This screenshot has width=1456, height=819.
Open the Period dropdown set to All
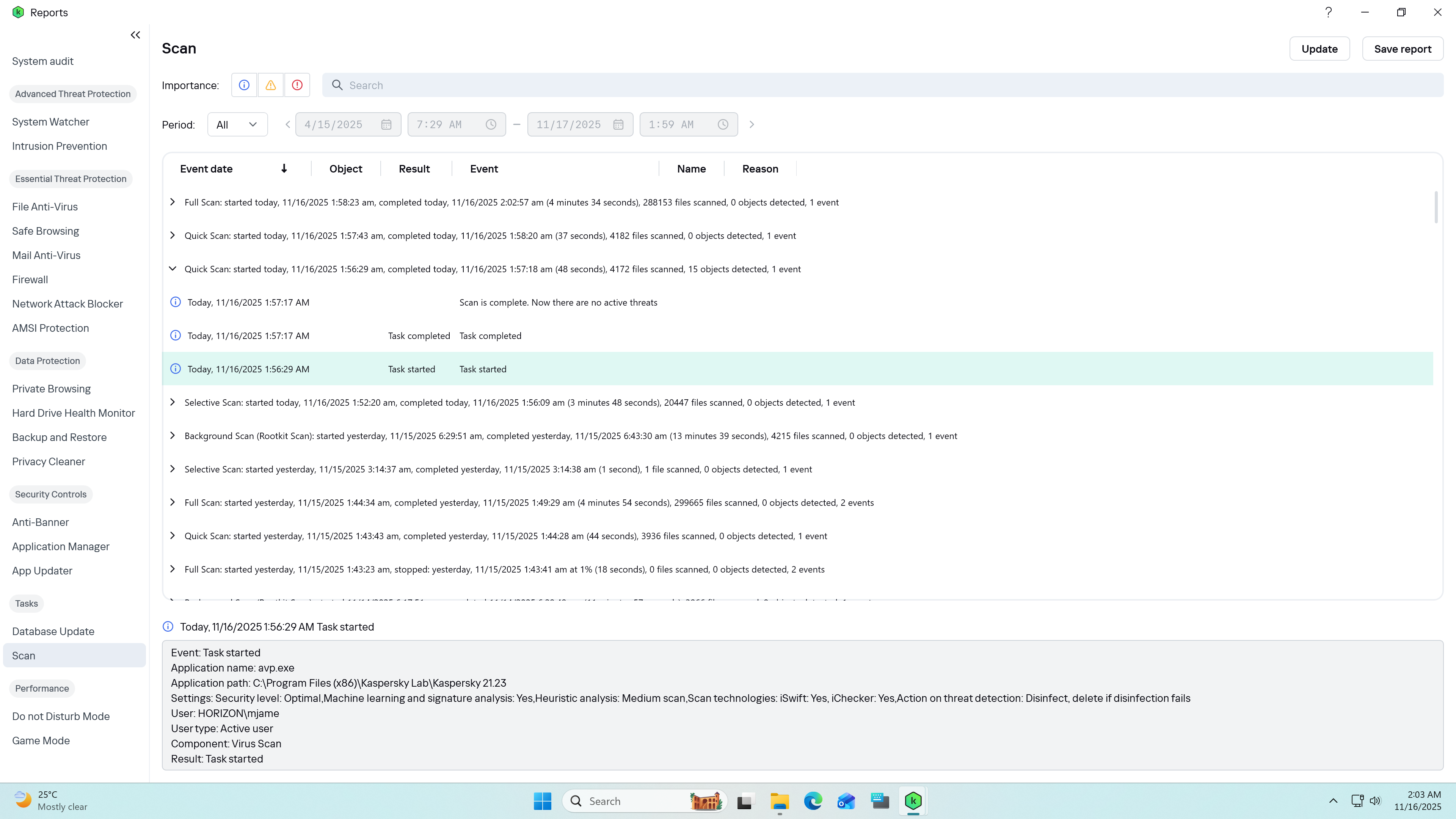(237, 124)
